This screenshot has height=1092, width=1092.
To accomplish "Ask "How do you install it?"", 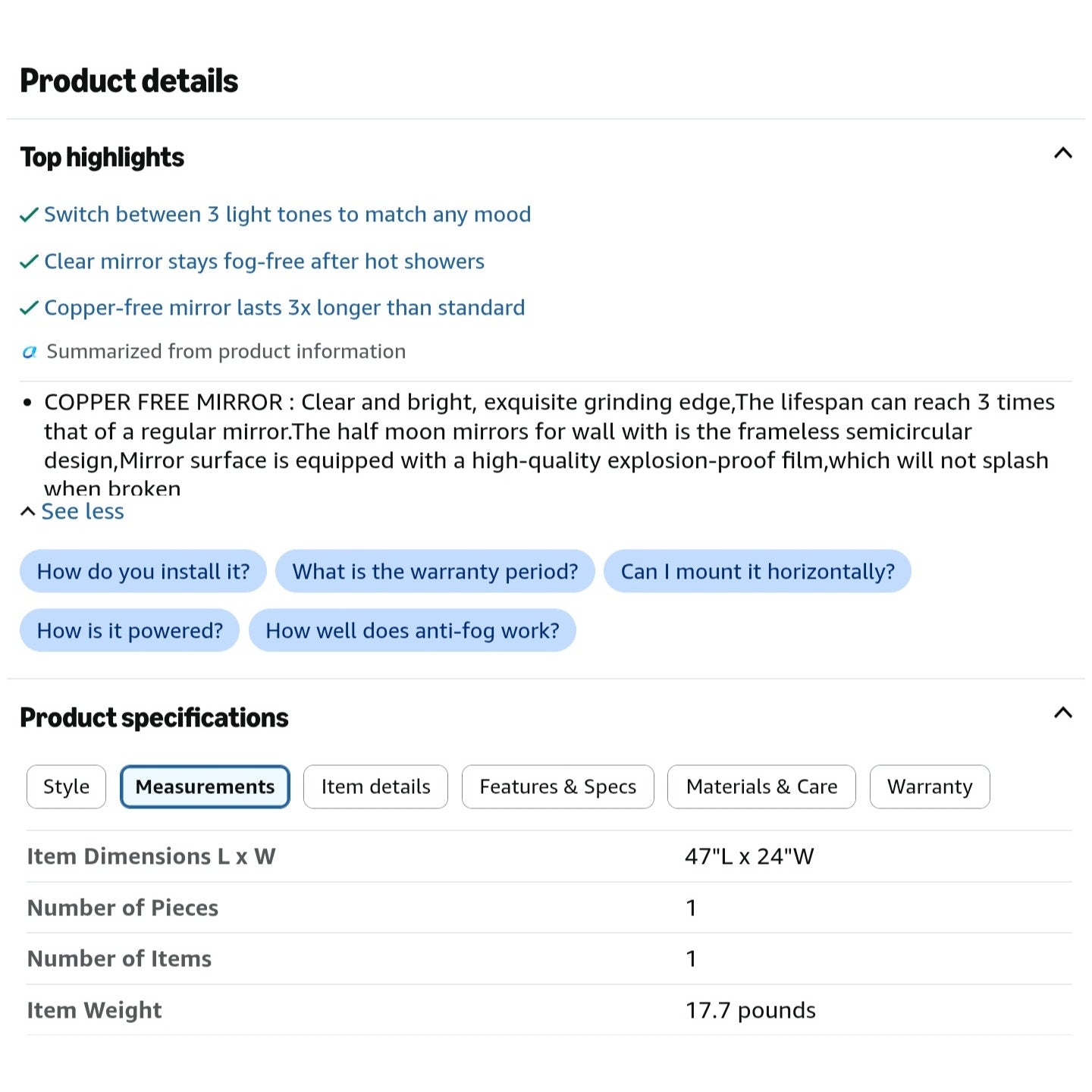I will [x=143, y=571].
